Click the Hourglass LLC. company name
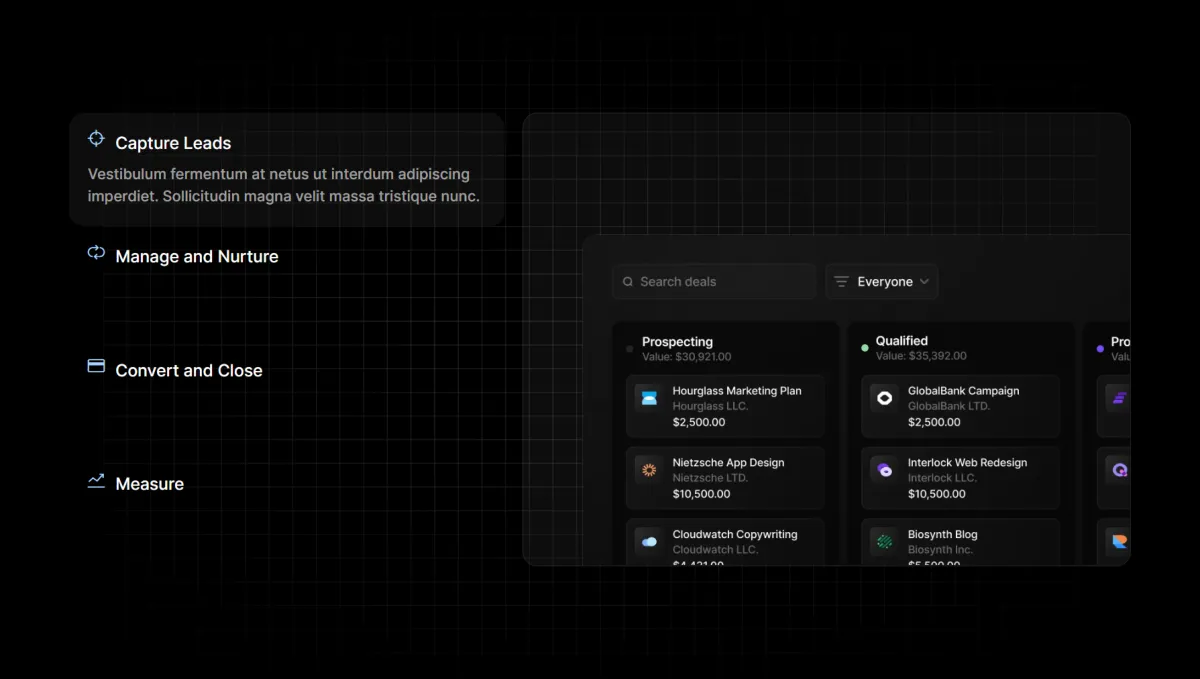The image size is (1200, 679). point(710,407)
